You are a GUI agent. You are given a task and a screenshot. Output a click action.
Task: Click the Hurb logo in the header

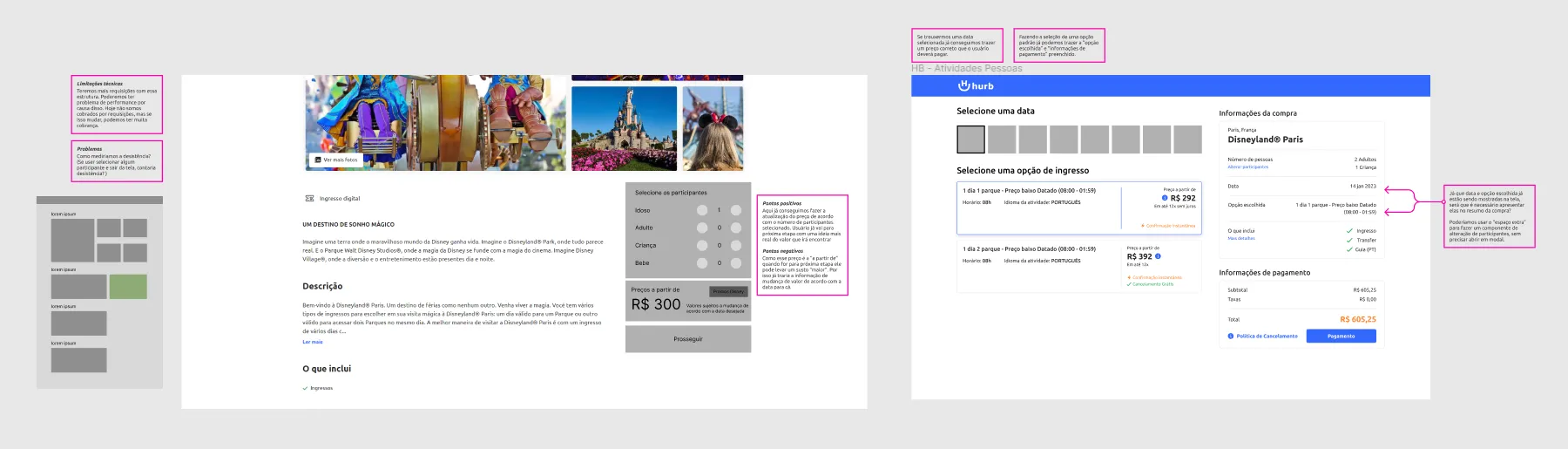[976, 85]
